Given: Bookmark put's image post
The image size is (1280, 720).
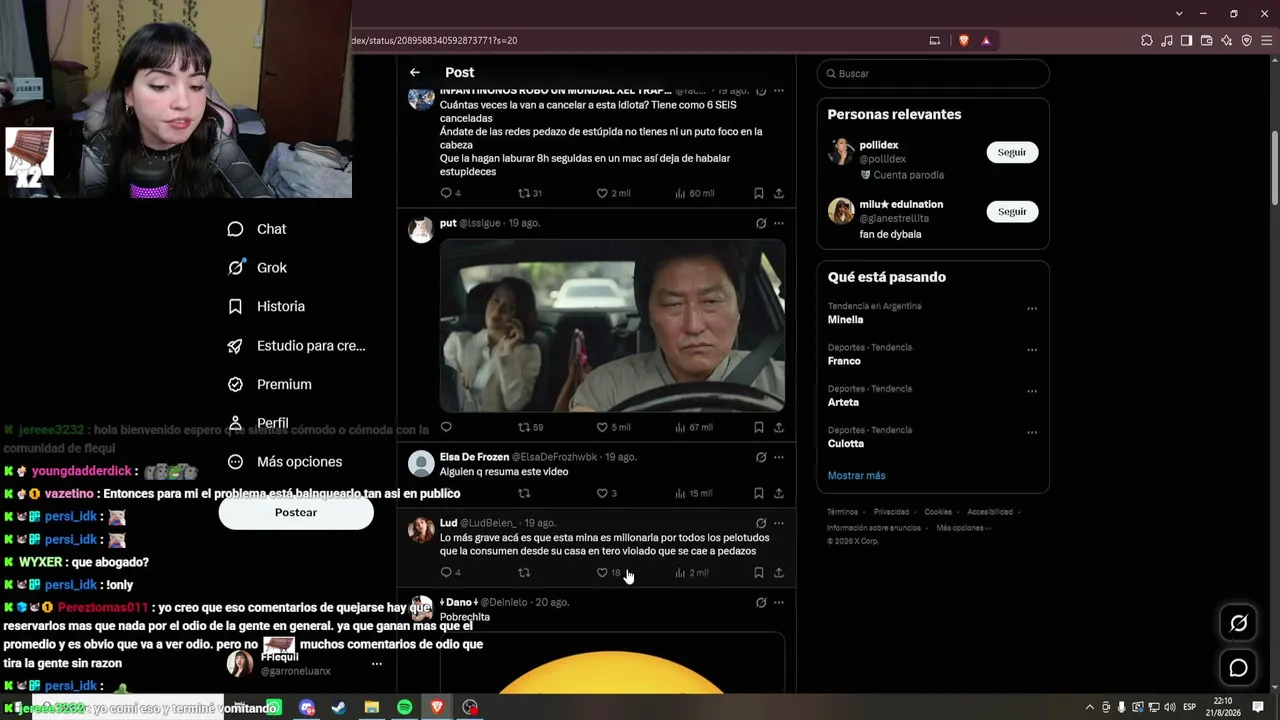Looking at the screenshot, I should [x=759, y=427].
